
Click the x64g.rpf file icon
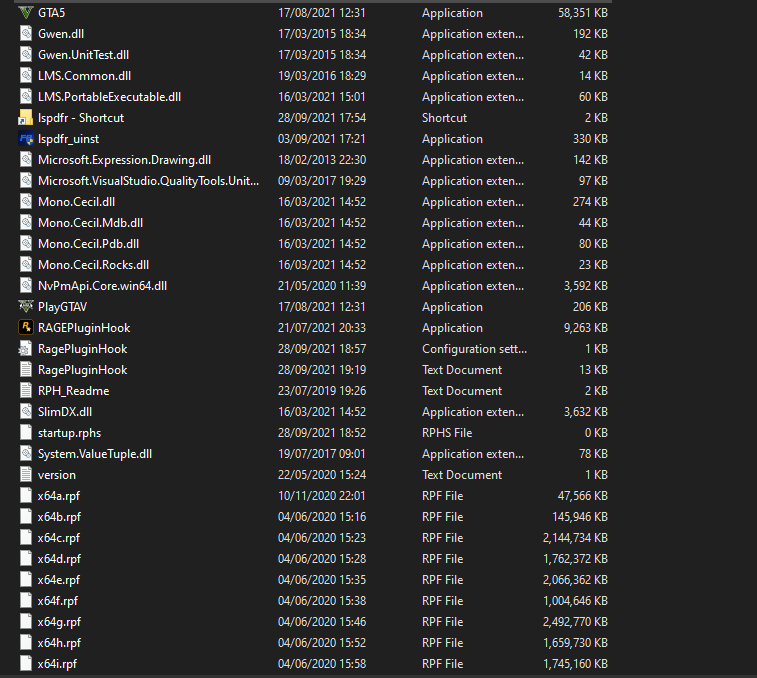pyautogui.click(x=26, y=622)
